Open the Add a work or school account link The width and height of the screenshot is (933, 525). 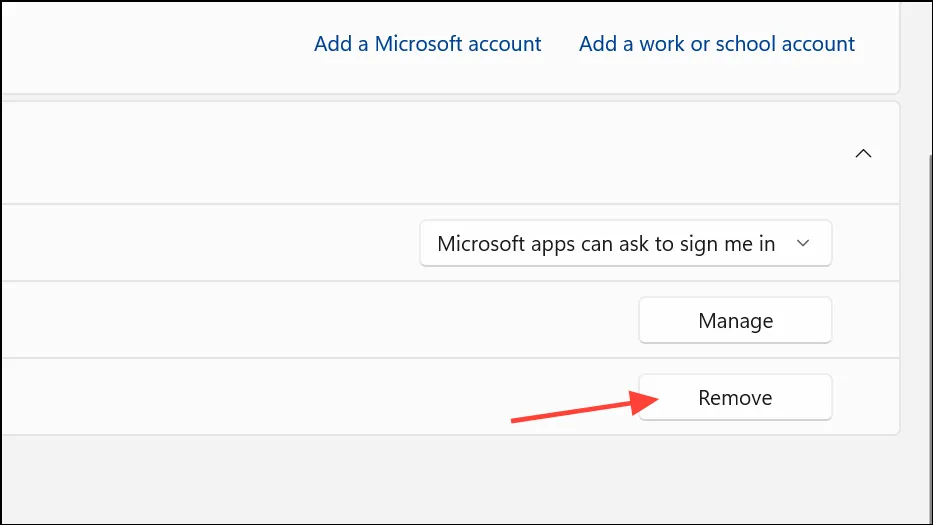coord(716,43)
